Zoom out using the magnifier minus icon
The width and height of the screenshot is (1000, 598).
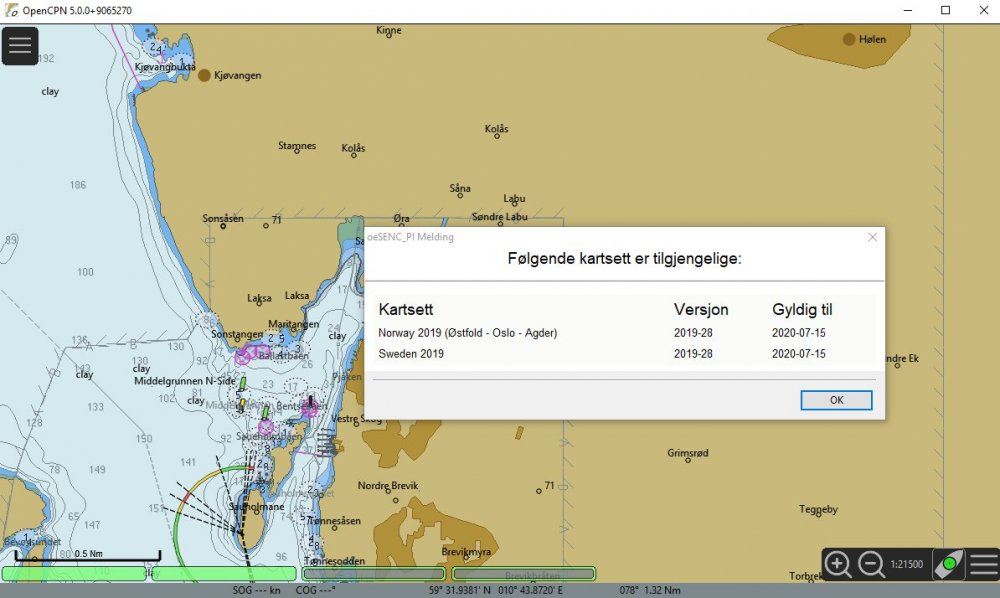tap(871, 564)
